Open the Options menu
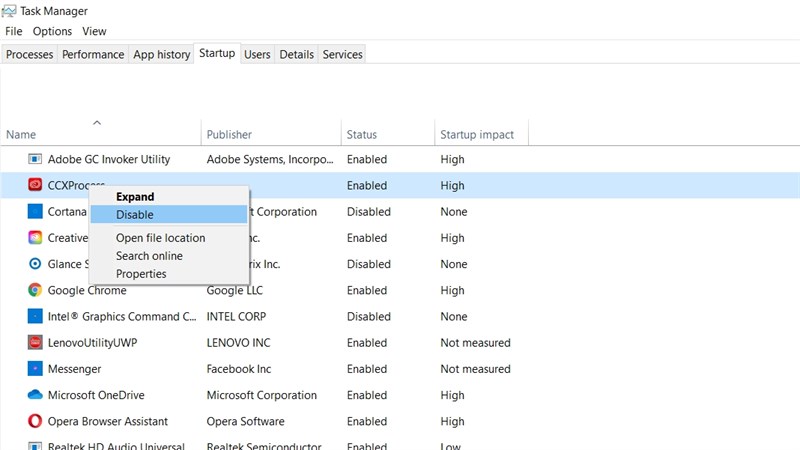 [52, 32]
